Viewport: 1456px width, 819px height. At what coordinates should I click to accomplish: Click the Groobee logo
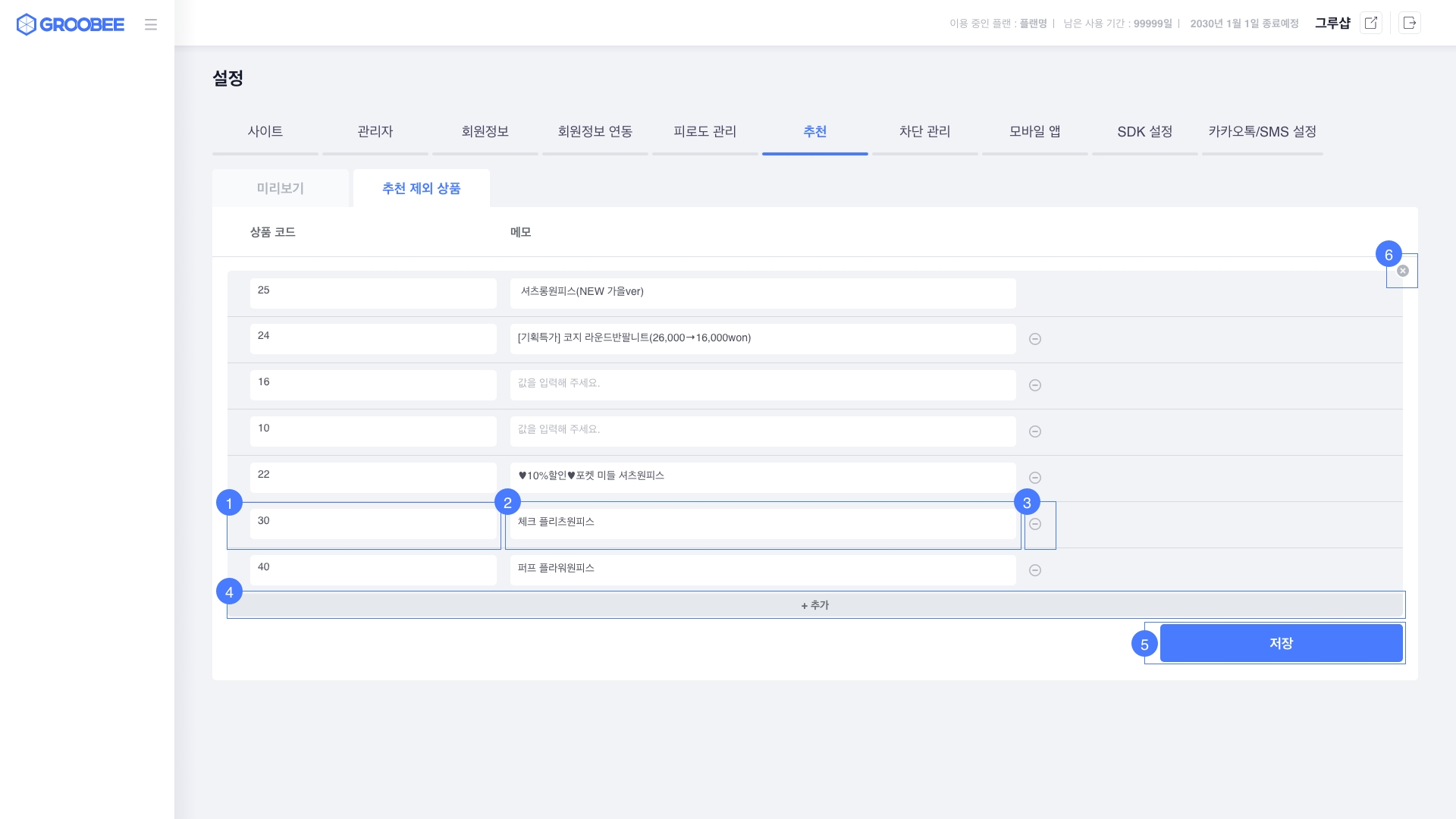pos(70,24)
